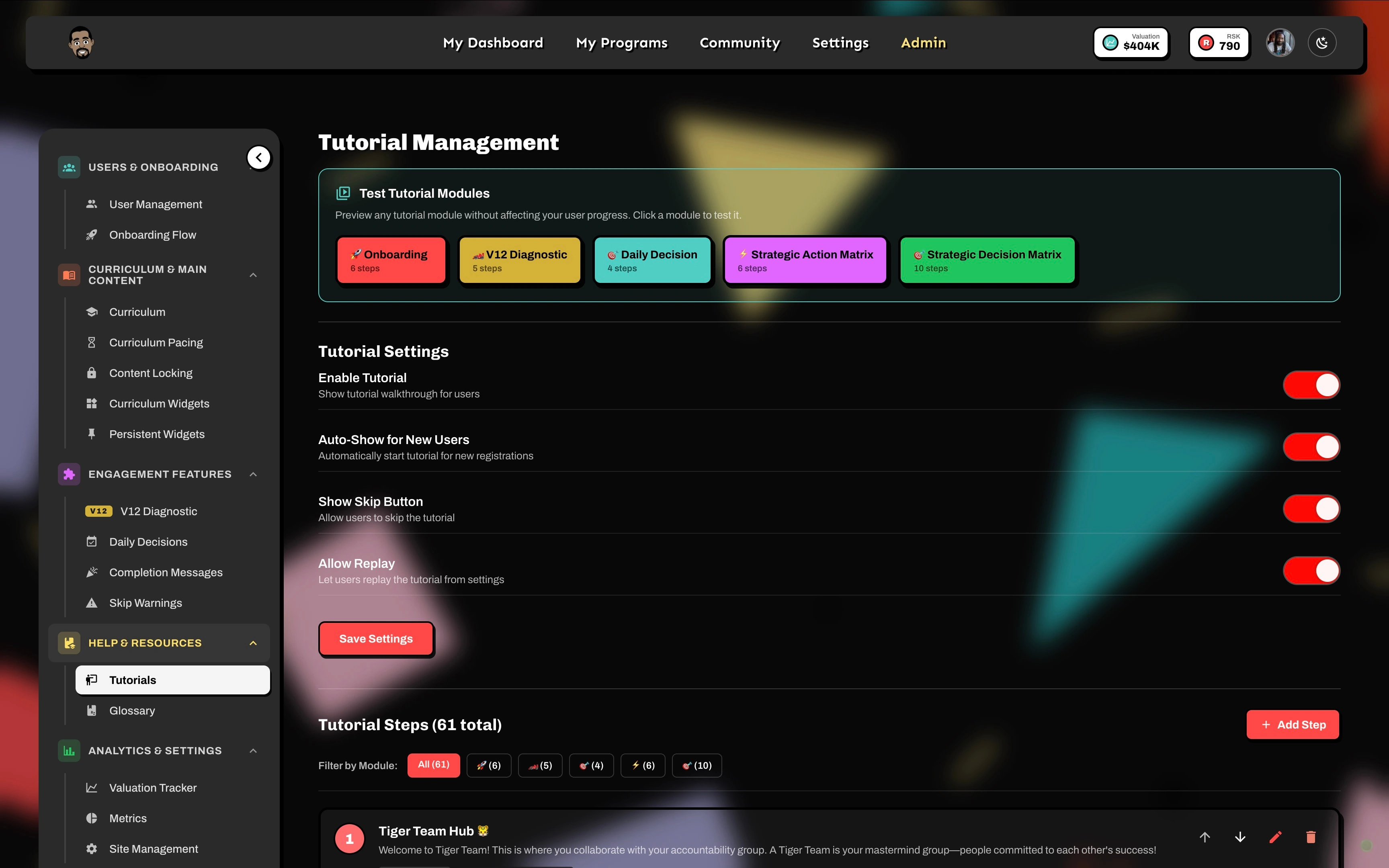Go to the Community nav tab
The image size is (1389, 868).
(740, 43)
